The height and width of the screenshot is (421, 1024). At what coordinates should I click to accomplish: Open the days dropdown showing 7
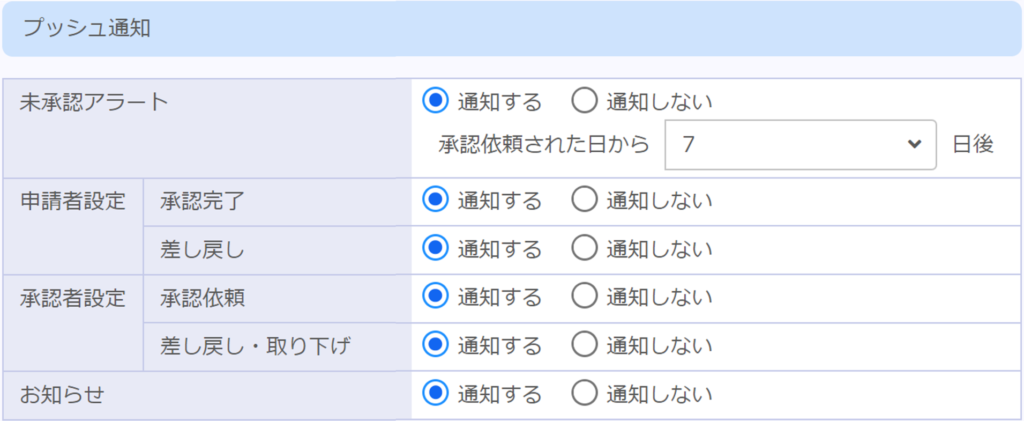click(800, 144)
